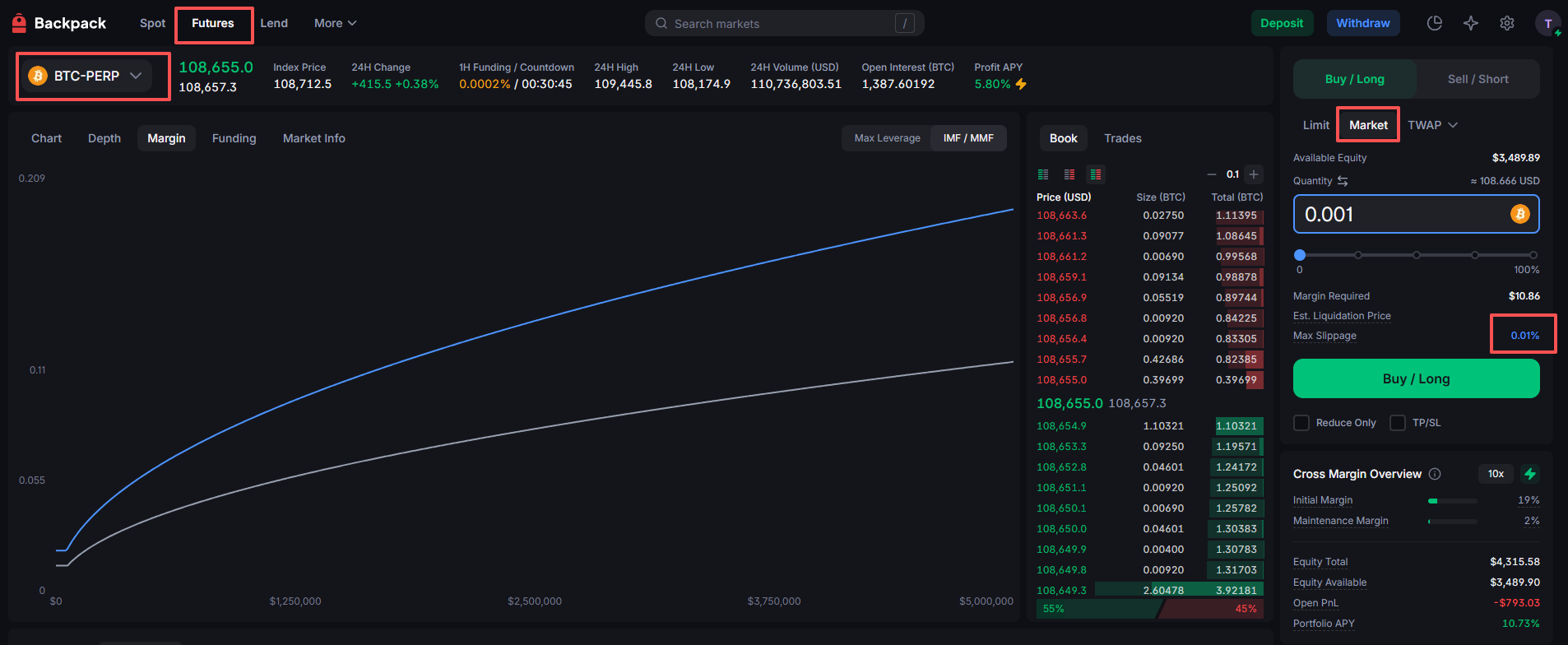Switch the order side to Sell / Short
Viewport: 1568px width, 645px height.
pos(1478,79)
